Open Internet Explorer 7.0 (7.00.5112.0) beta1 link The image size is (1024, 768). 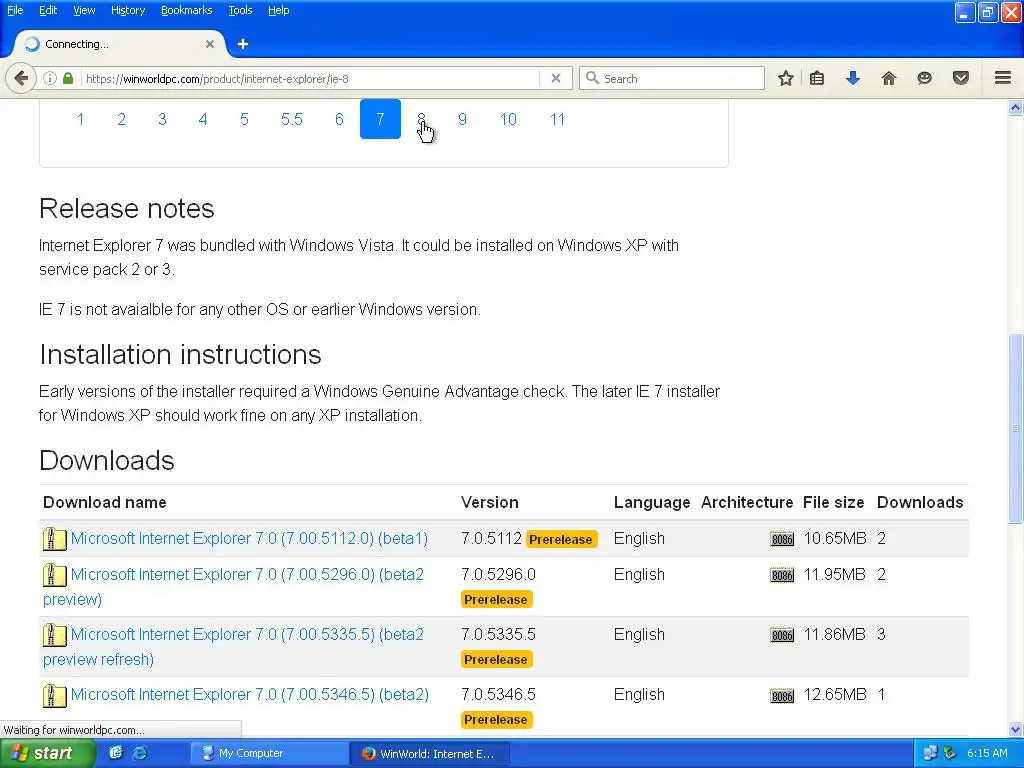249,539
